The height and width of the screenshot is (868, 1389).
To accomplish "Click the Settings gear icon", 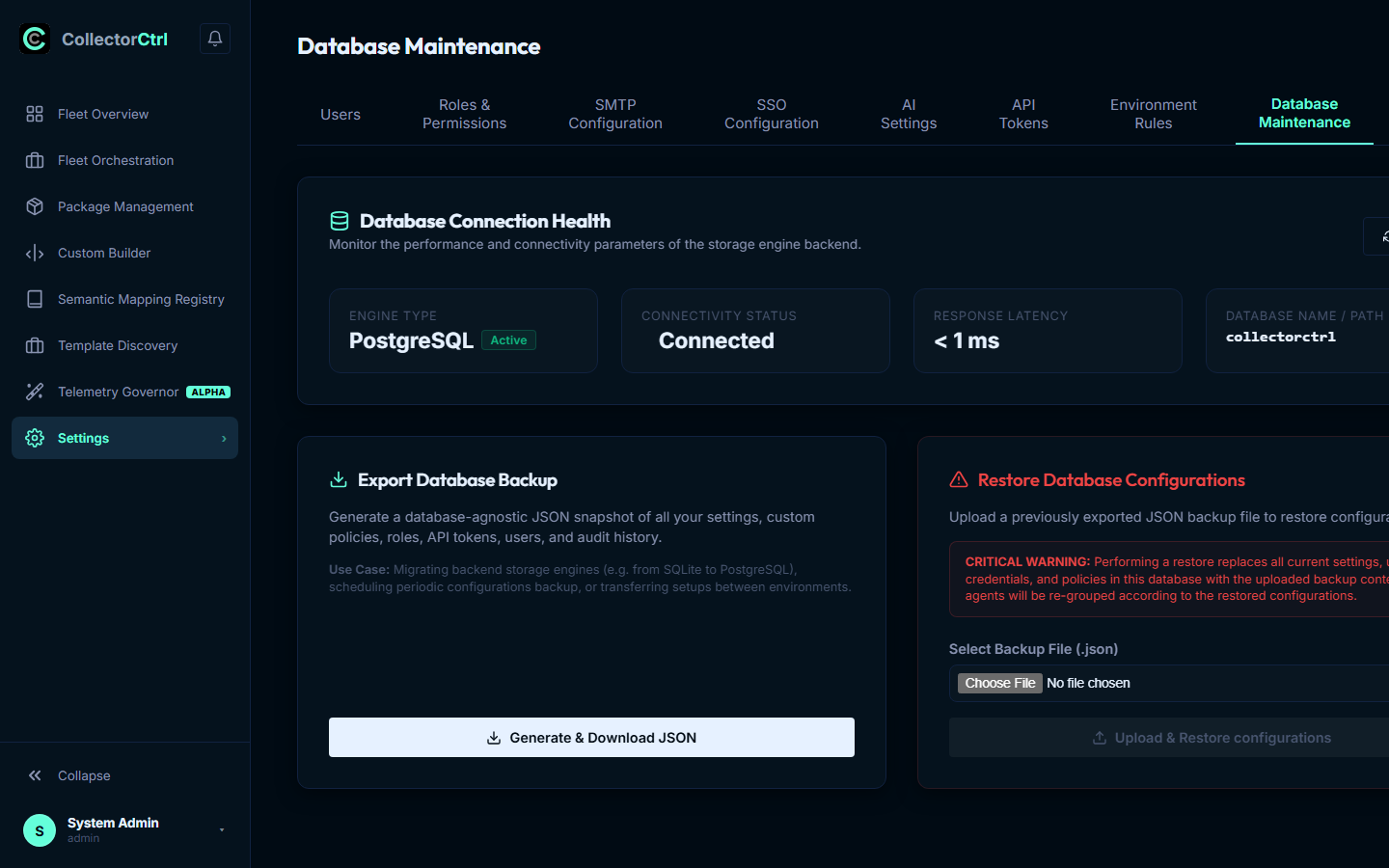I will coord(35,438).
